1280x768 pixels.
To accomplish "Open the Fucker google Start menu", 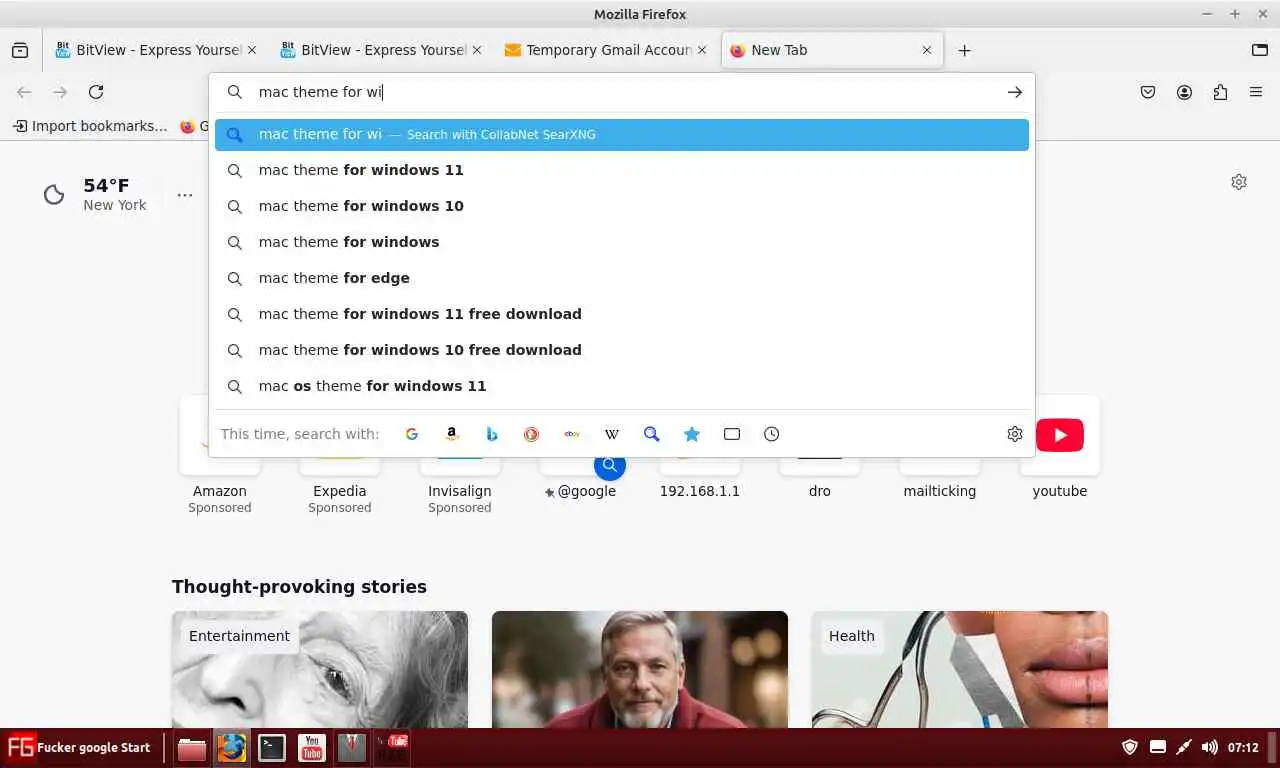I will 79,747.
